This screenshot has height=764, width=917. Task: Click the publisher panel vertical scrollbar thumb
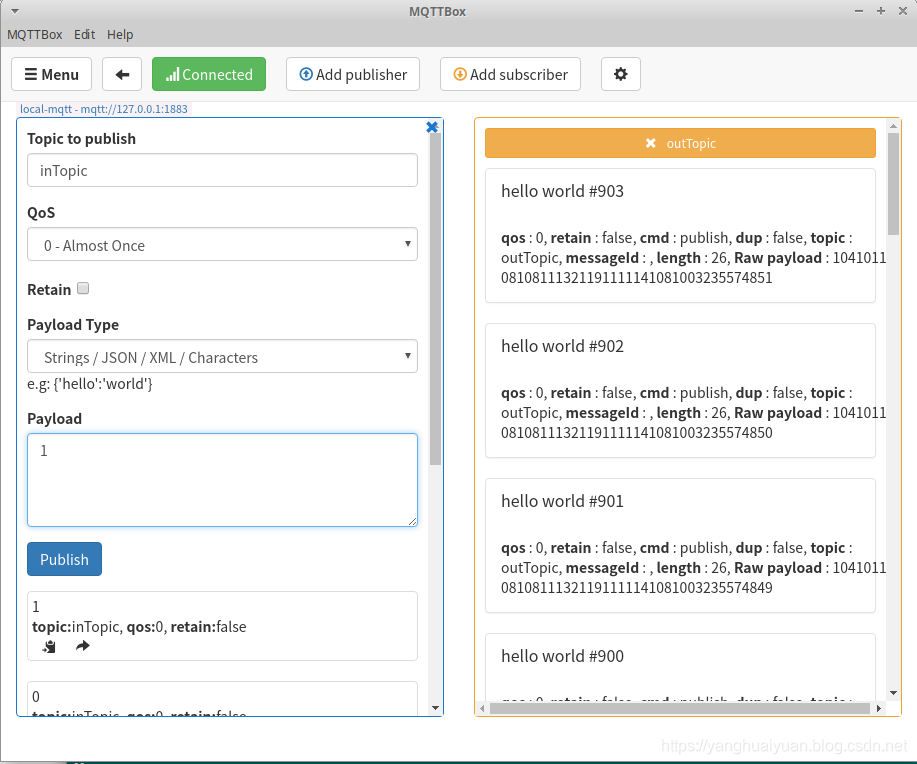(435, 298)
